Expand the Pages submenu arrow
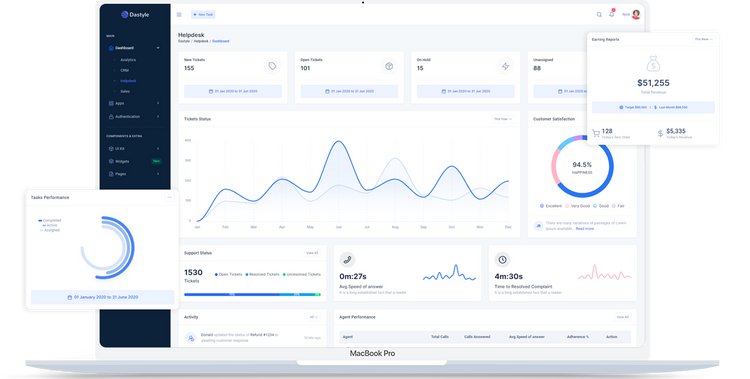Image resolution: width=750 pixels, height=379 pixels. pos(158,174)
